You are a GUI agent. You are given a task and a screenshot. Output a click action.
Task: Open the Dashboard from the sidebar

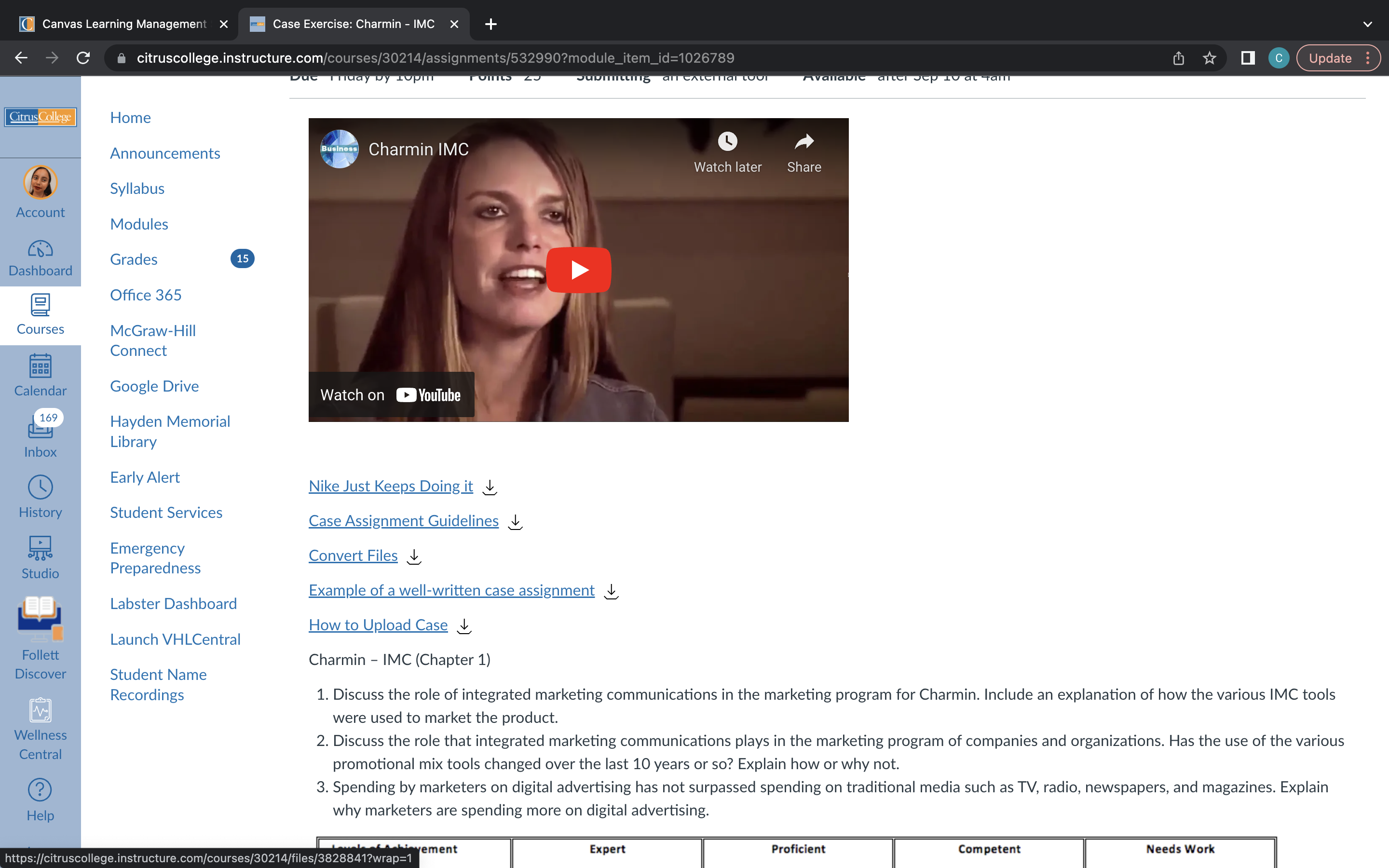tap(40, 257)
